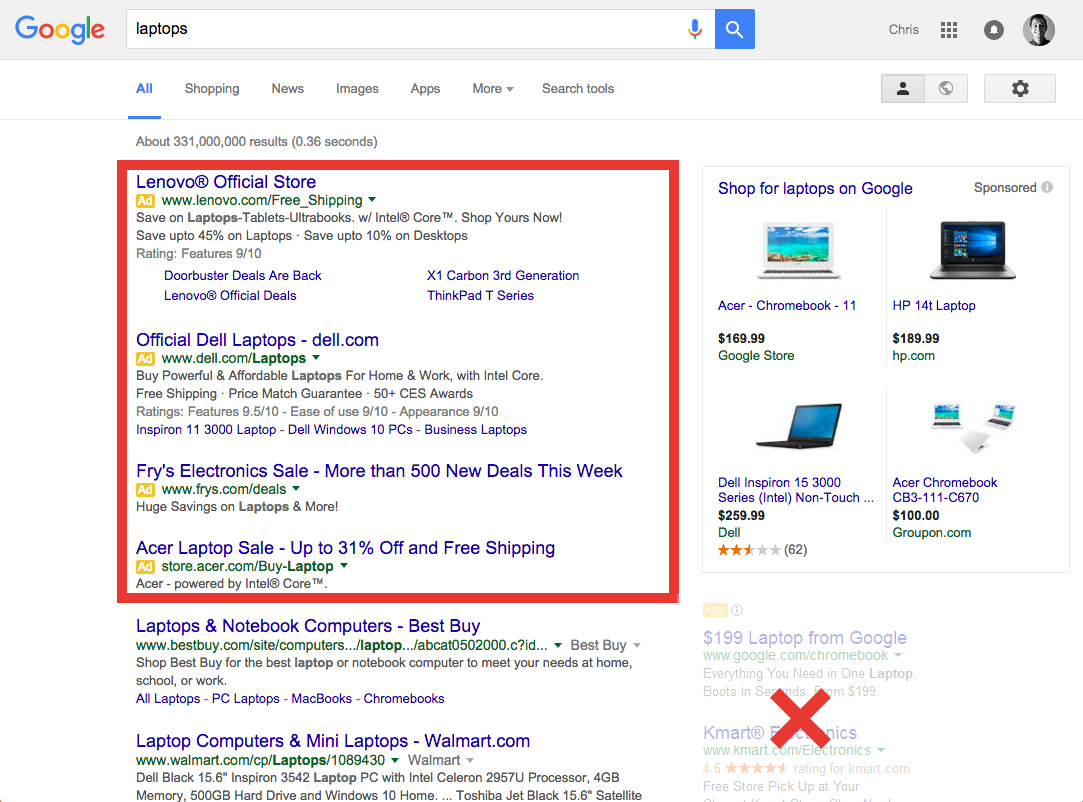The height and width of the screenshot is (802, 1083).
Task: Open MacBooks sitelink
Action: (321, 698)
